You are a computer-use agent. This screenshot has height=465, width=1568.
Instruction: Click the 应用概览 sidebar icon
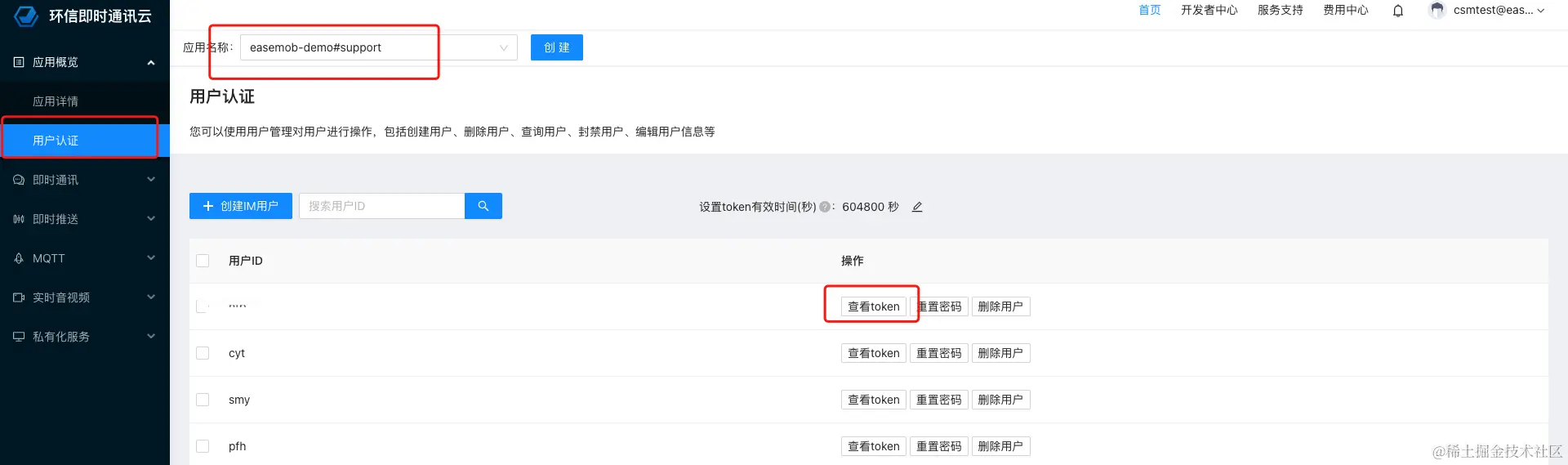(x=19, y=62)
